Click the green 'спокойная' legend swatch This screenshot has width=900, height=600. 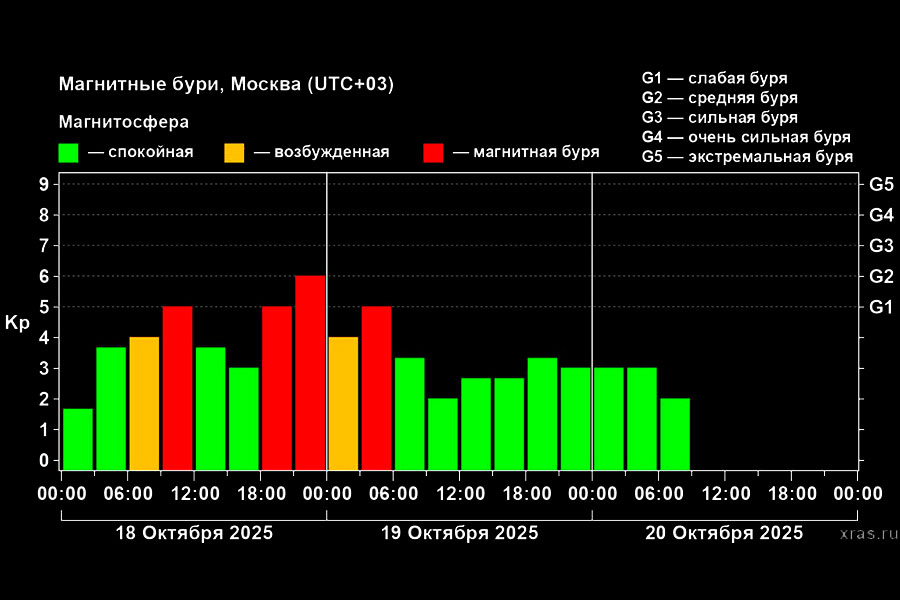point(69,153)
